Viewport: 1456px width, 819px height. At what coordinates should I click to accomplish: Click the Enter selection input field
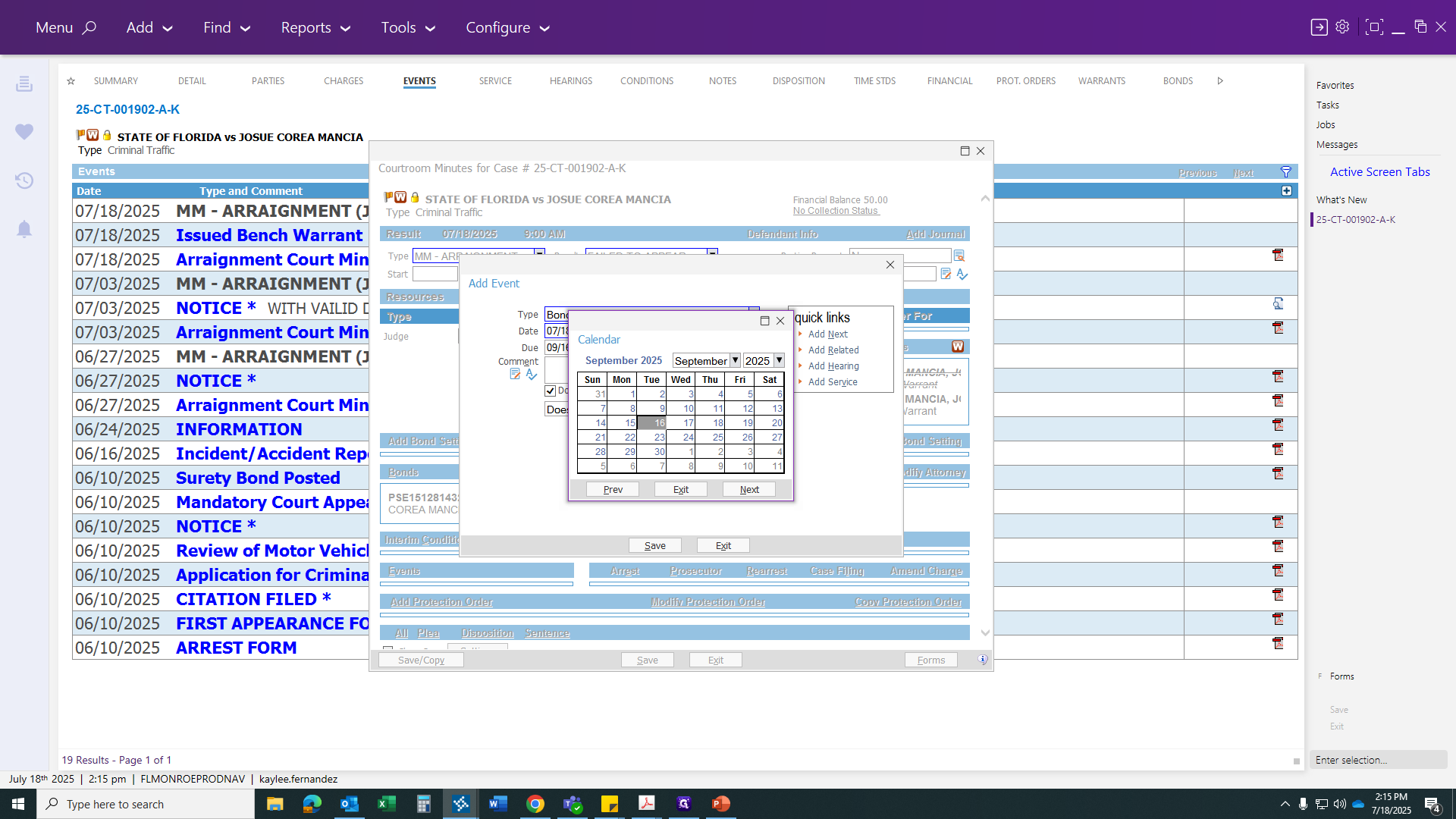pos(1378,760)
